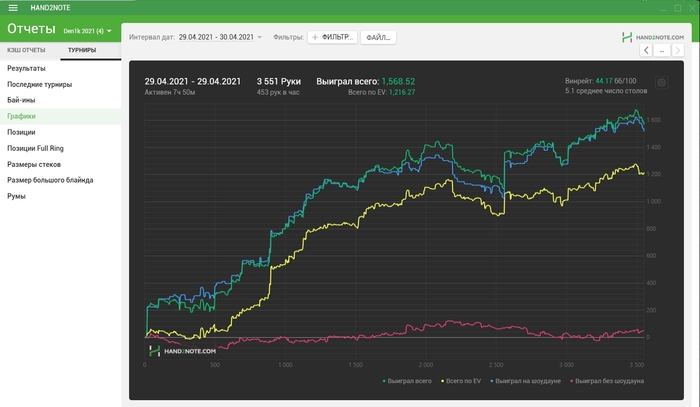The image size is (700, 407).
Task: Open Бай-ины report
Action: (x=60, y=100)
